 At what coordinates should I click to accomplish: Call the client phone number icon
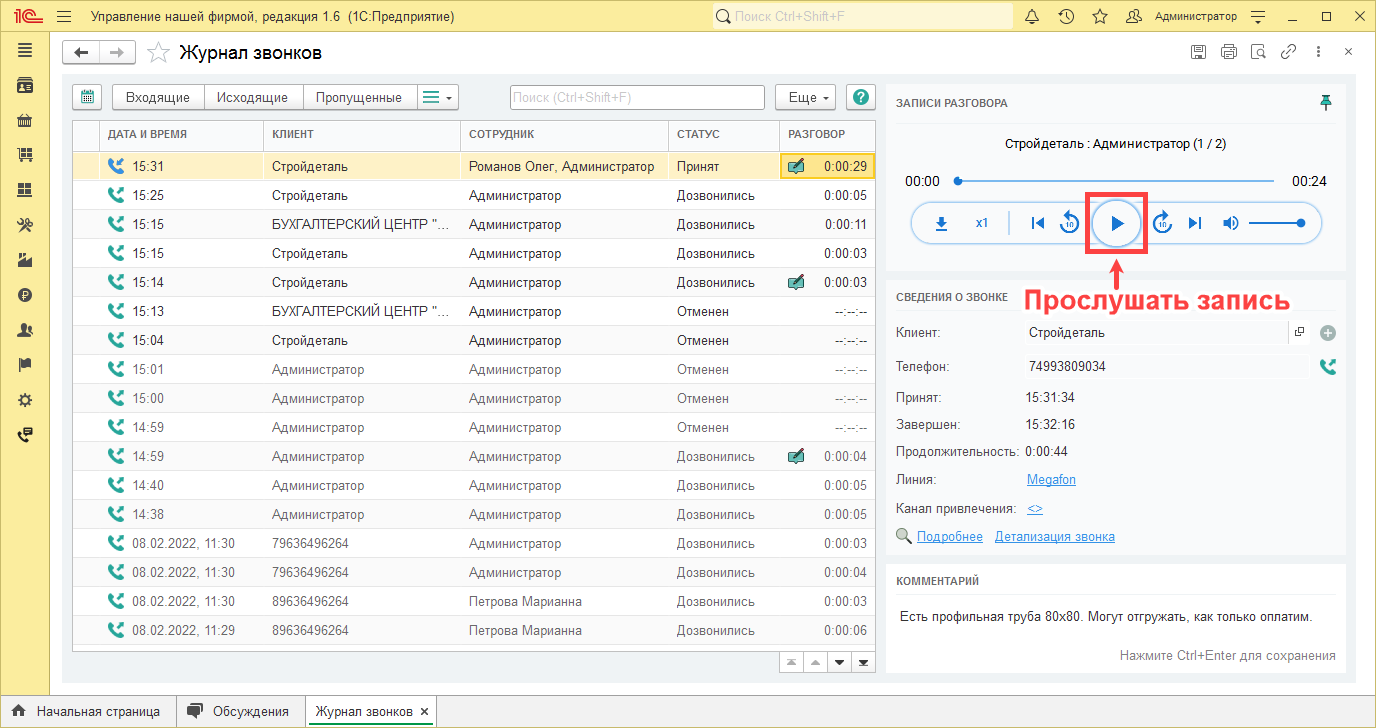point(1328,367)
